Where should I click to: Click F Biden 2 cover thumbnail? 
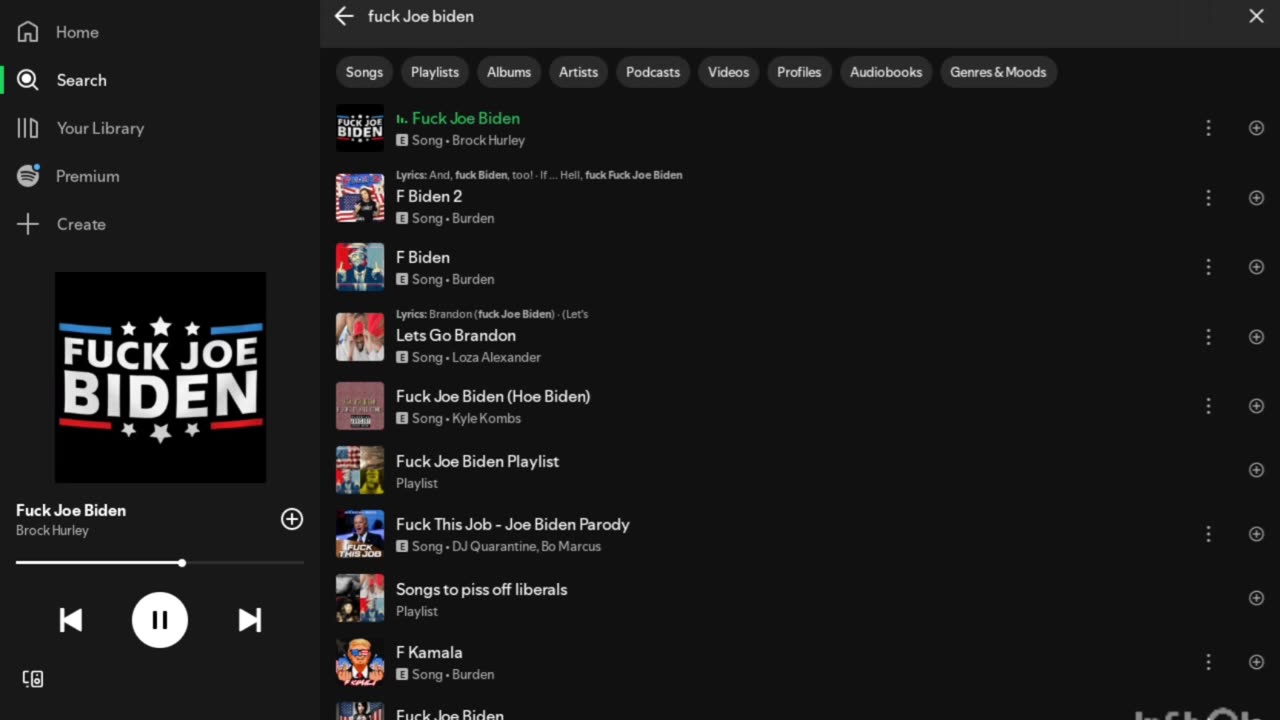[x=360, y=198]
